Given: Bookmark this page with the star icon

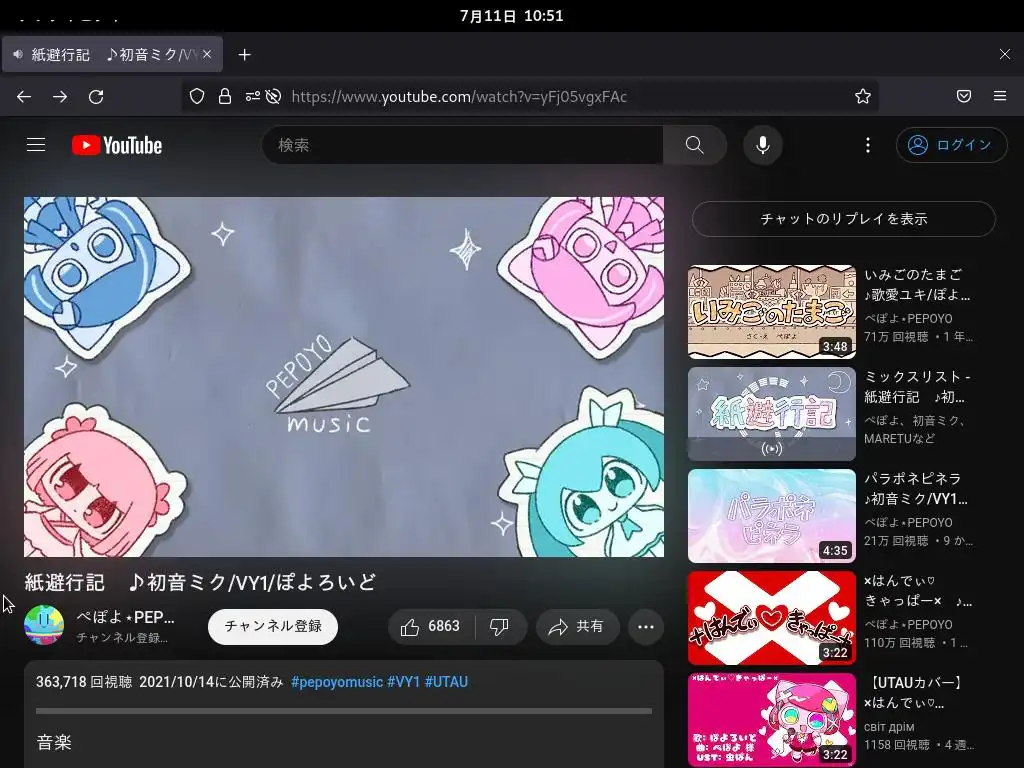Looking at the screenshot, I should click(x=863, y=97).
